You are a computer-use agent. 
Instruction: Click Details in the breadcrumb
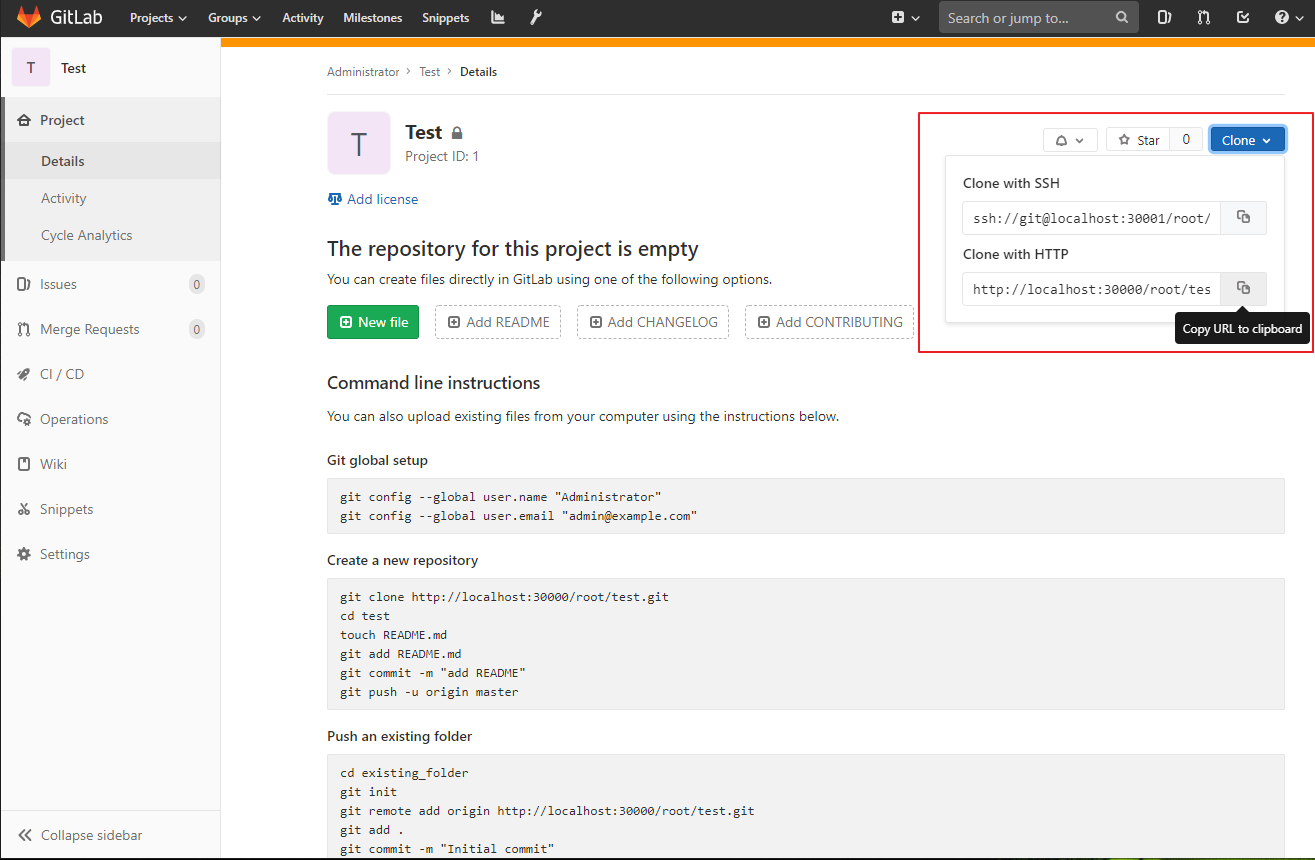(x=478, y=72)
